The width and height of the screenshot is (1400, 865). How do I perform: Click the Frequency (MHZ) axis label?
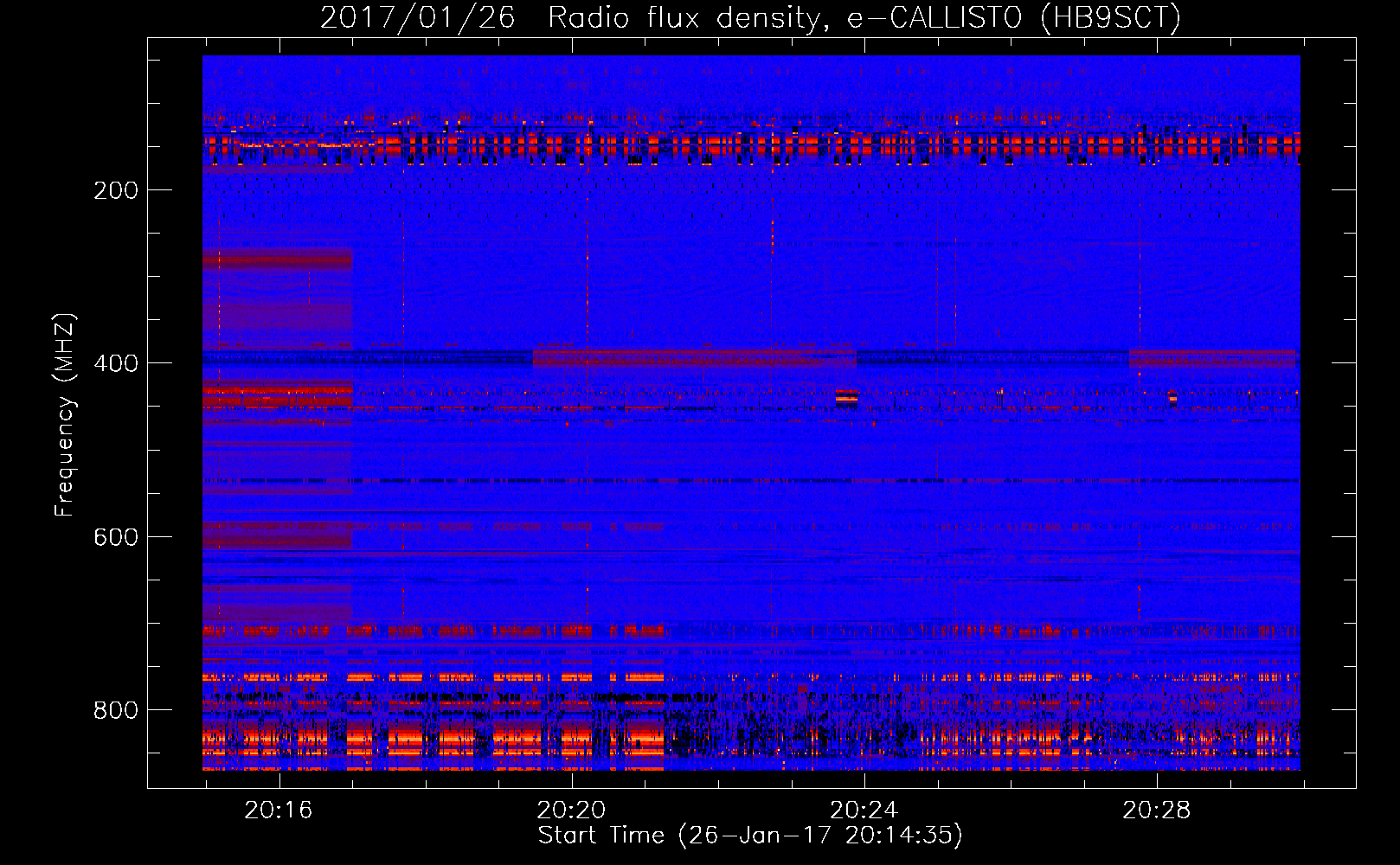tap(65, 415)
